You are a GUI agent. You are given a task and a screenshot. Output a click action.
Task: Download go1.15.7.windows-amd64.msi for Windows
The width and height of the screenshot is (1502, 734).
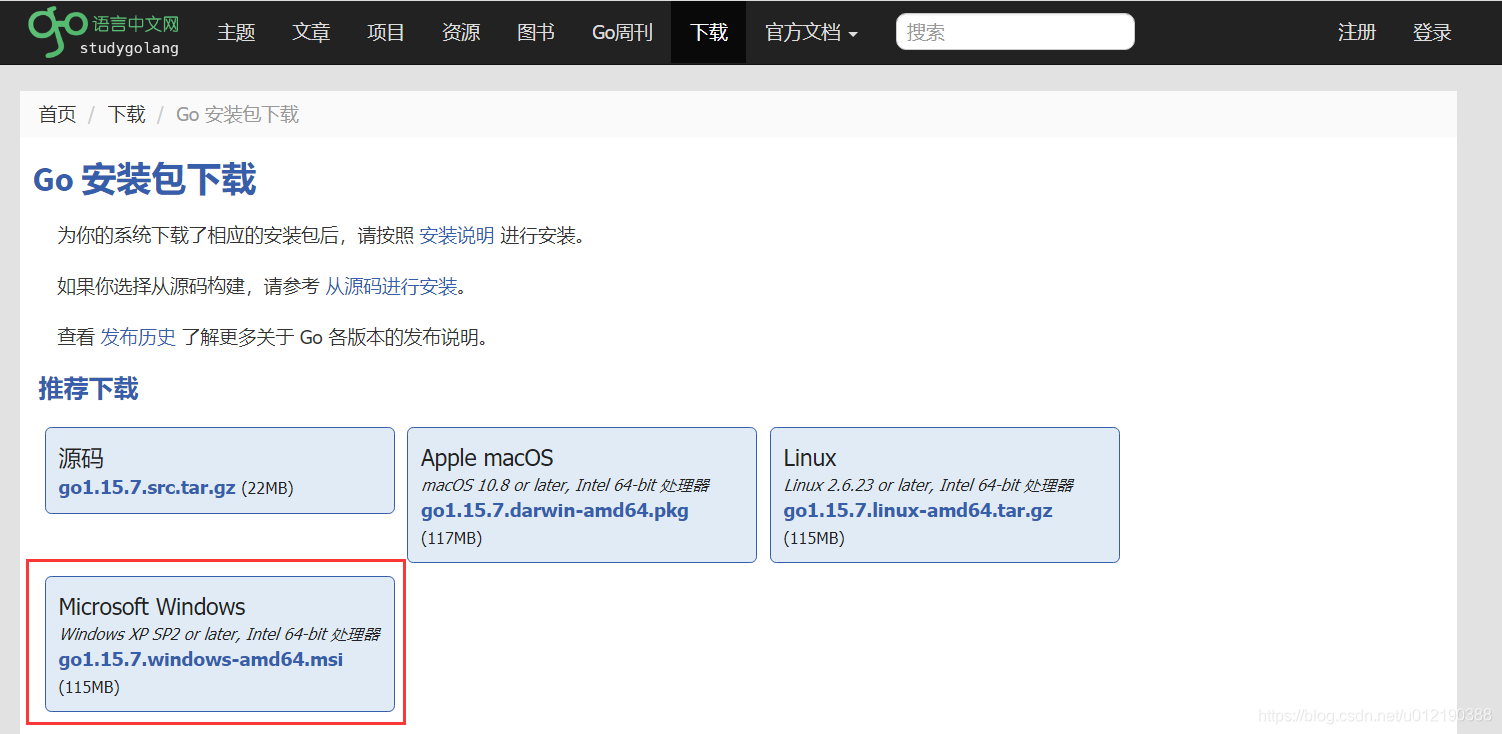201,660
